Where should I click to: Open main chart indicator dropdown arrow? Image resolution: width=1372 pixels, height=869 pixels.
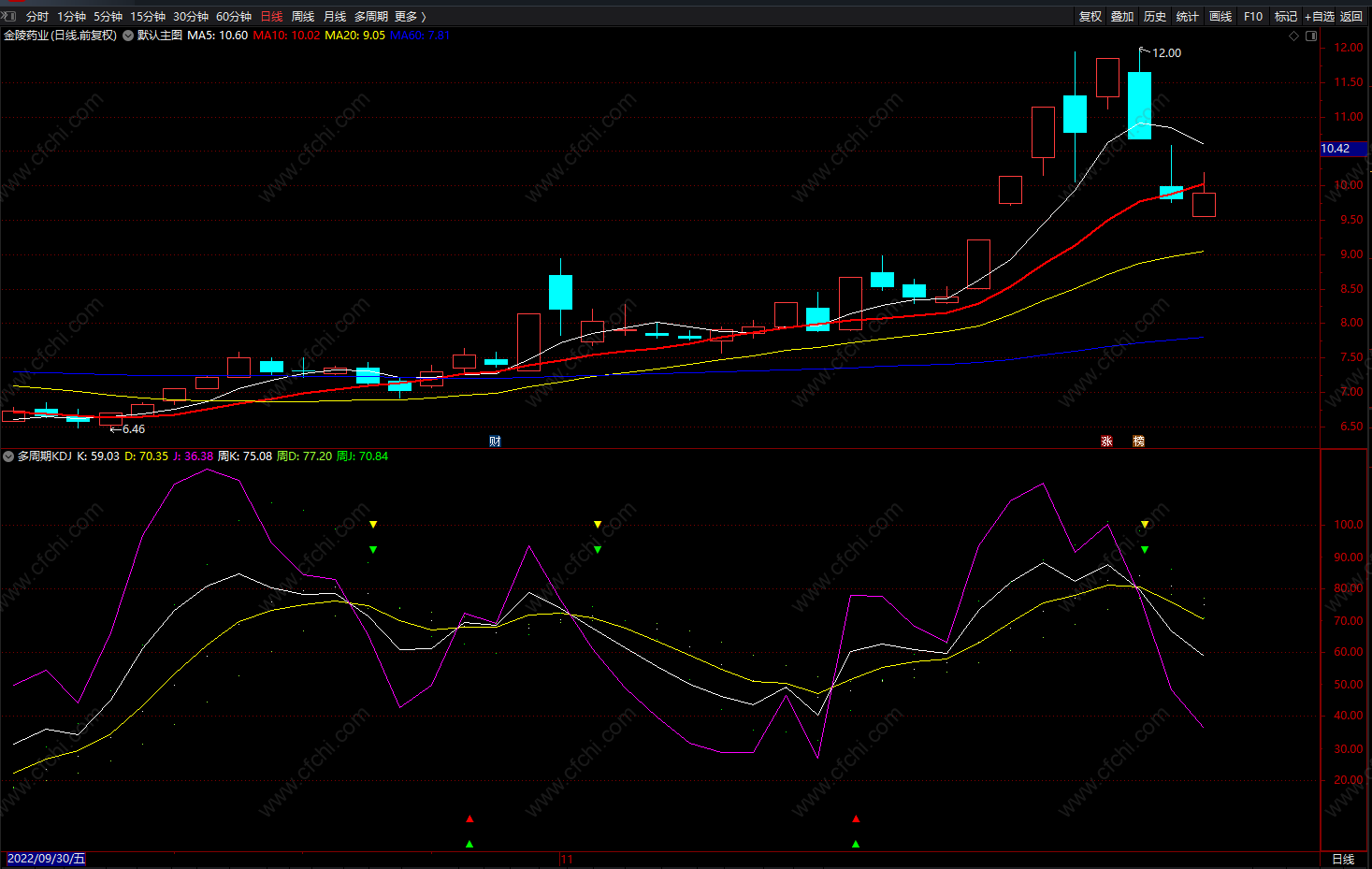pyautogui.click(x=128, y=36)
